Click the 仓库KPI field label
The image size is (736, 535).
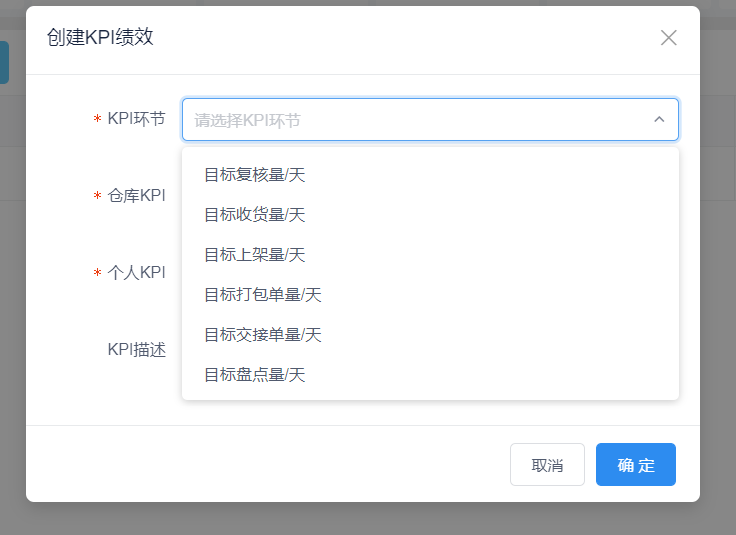tap(137, 196)
